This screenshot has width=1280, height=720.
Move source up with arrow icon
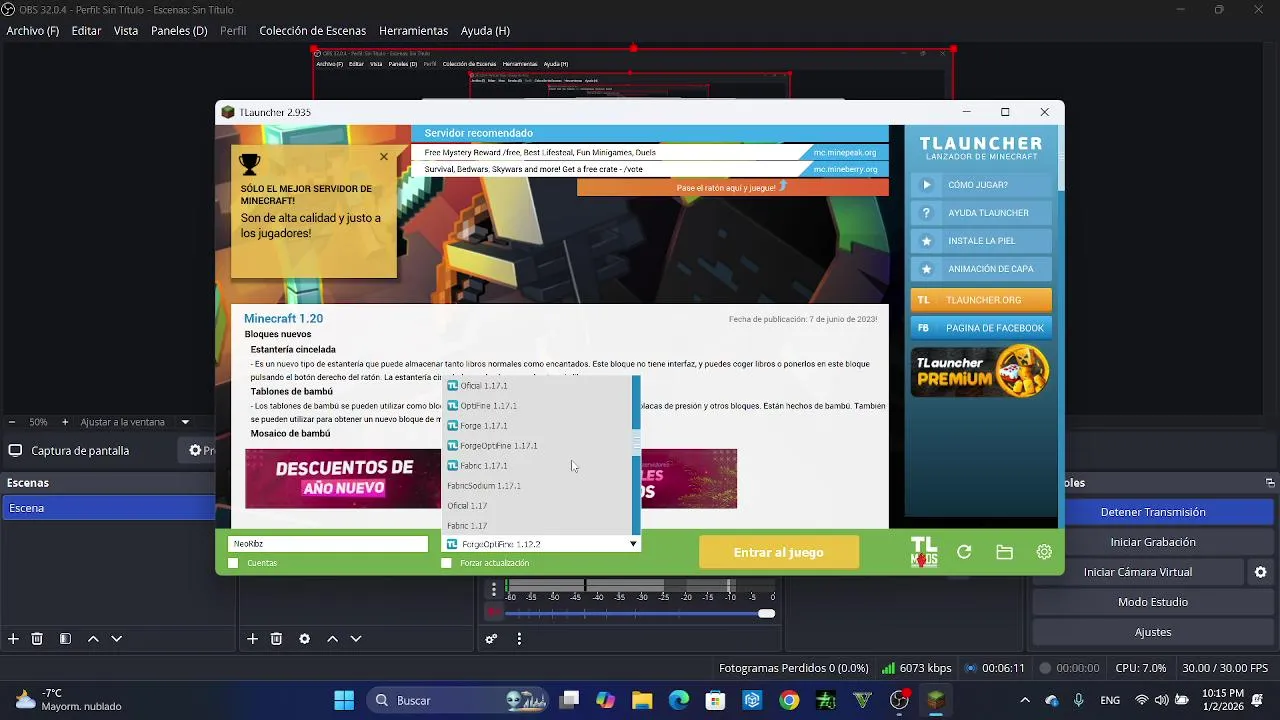[332, 638]
